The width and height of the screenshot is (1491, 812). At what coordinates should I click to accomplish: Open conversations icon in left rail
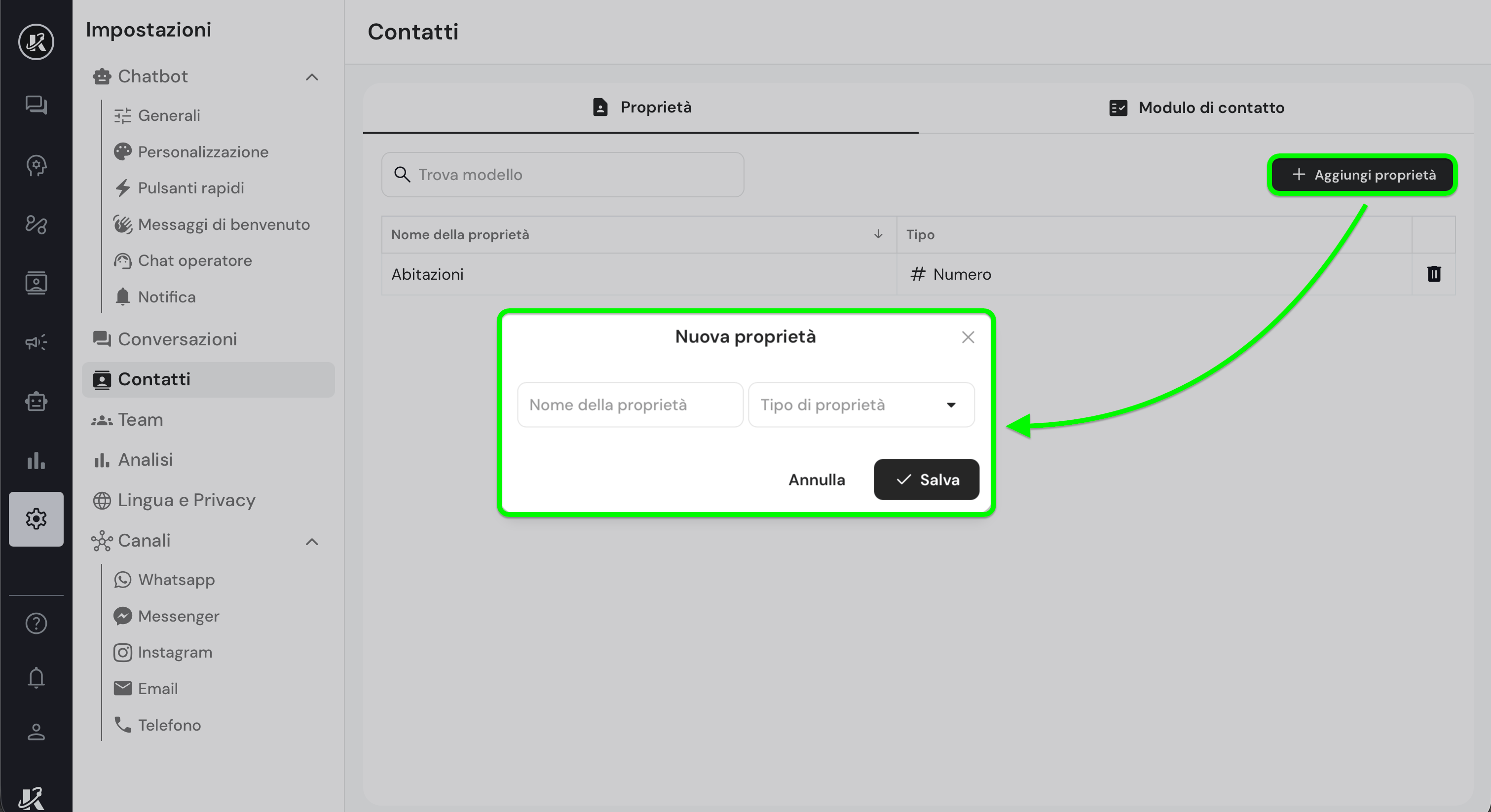pyautogui.click(x=36, y=105)
